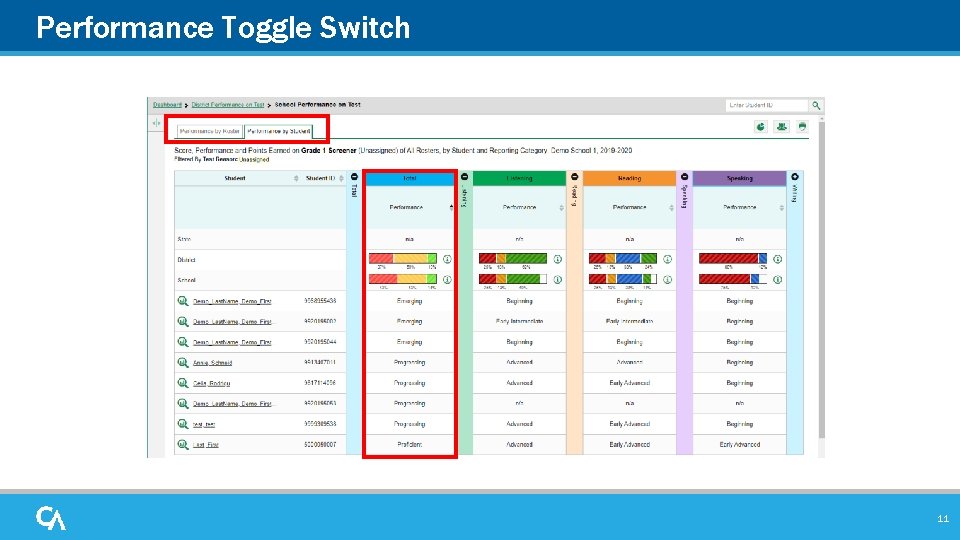Viewport: 960px width, 540px height.
Task: Open info icon for School Listening bar
Action: click(557, 279)
